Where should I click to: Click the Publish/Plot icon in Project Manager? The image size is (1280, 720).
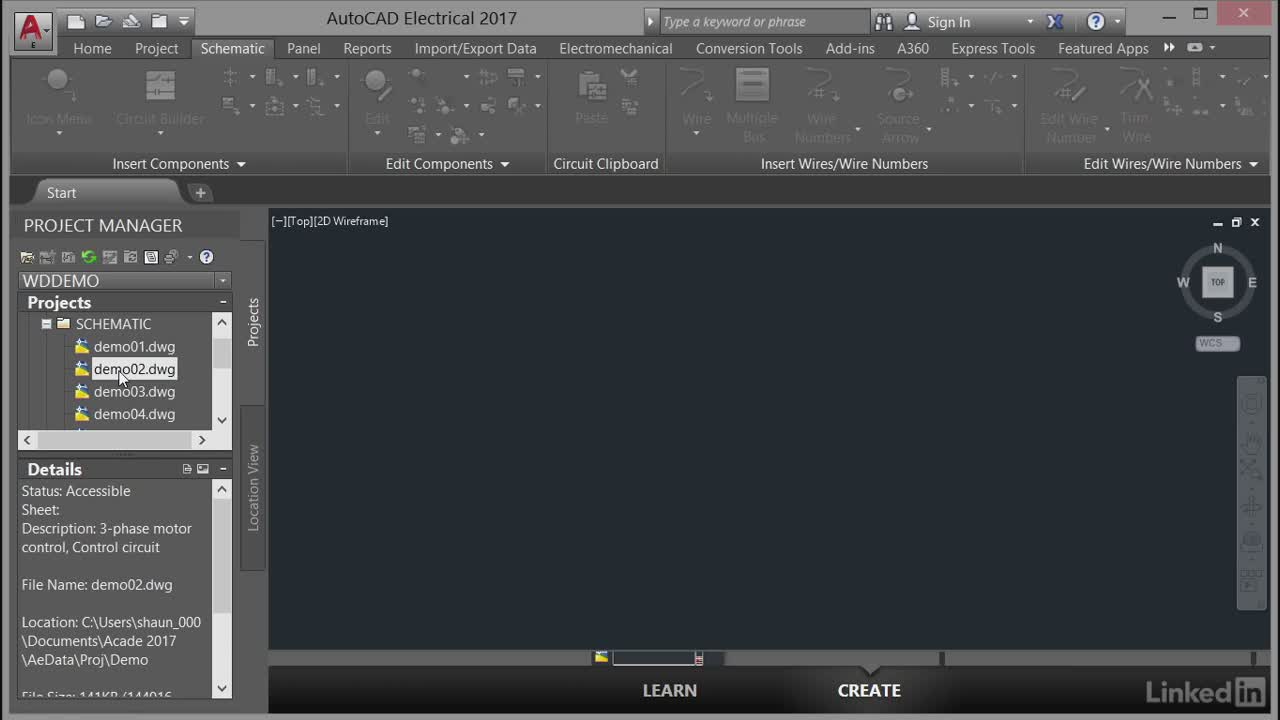coord(172,257)
